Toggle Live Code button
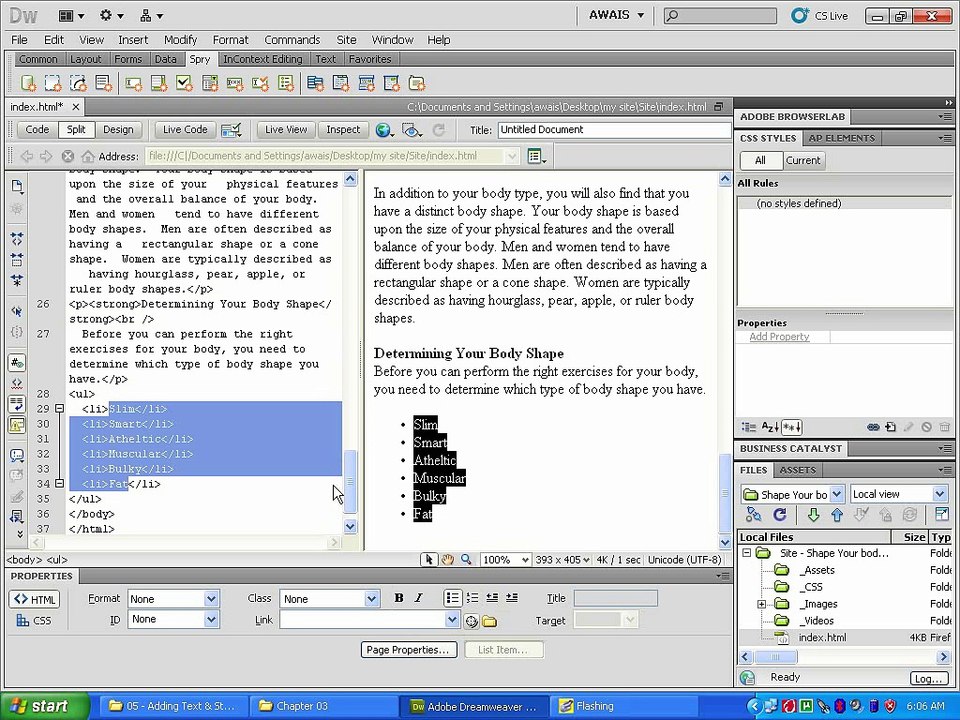Screen dimensions: 960x720 click(185, 130)
